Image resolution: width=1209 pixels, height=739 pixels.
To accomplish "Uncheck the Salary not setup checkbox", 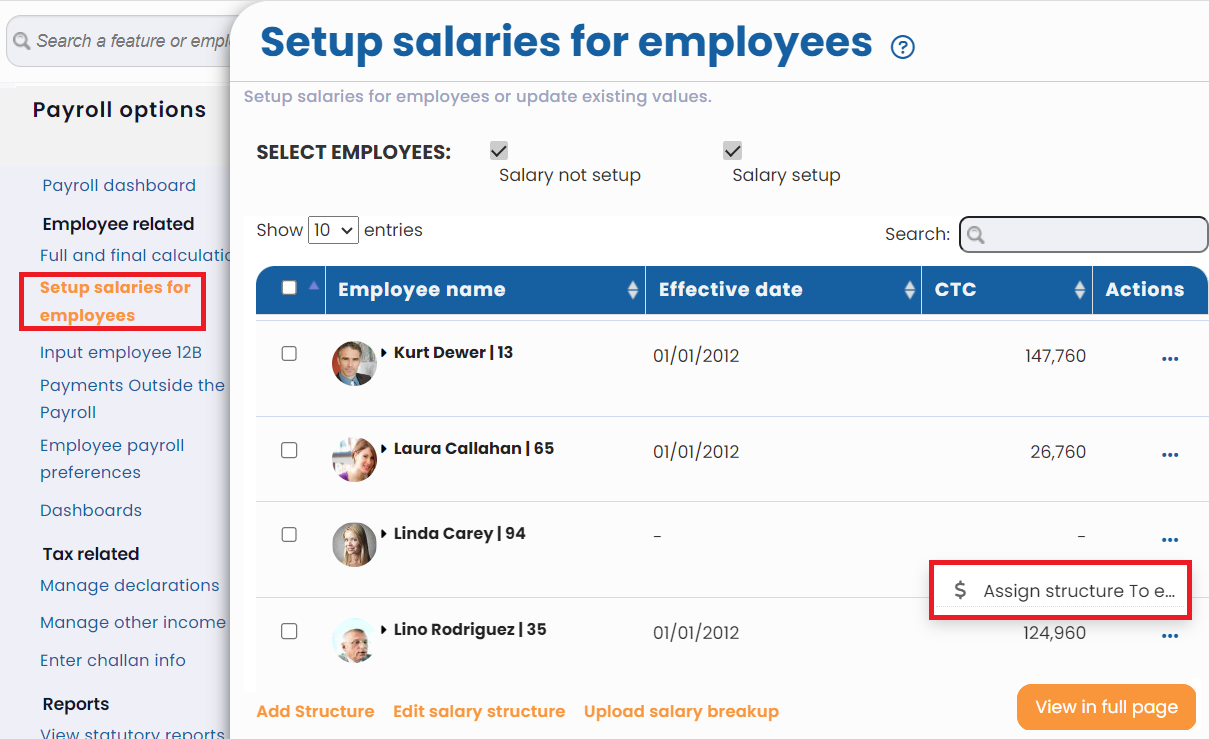I will point(499,151).
